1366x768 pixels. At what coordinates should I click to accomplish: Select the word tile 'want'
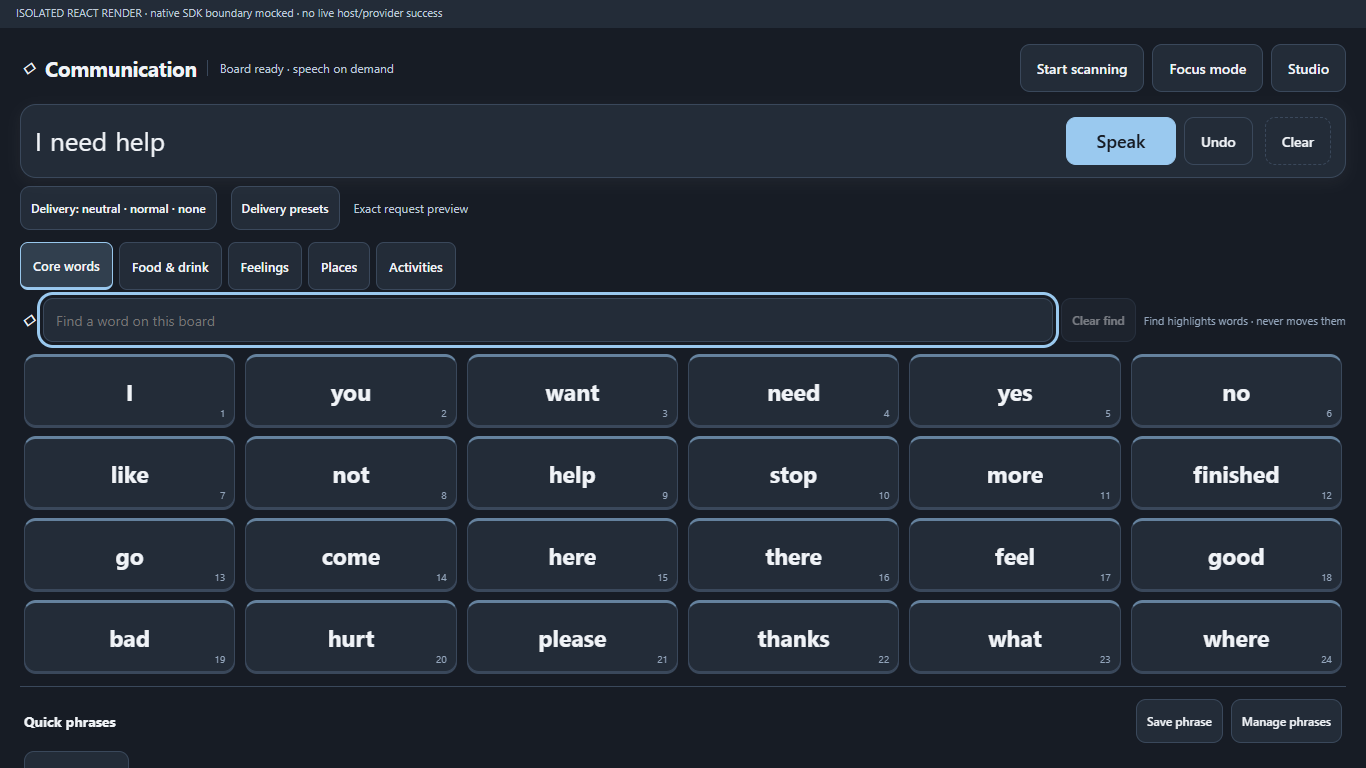click(572, 391)
